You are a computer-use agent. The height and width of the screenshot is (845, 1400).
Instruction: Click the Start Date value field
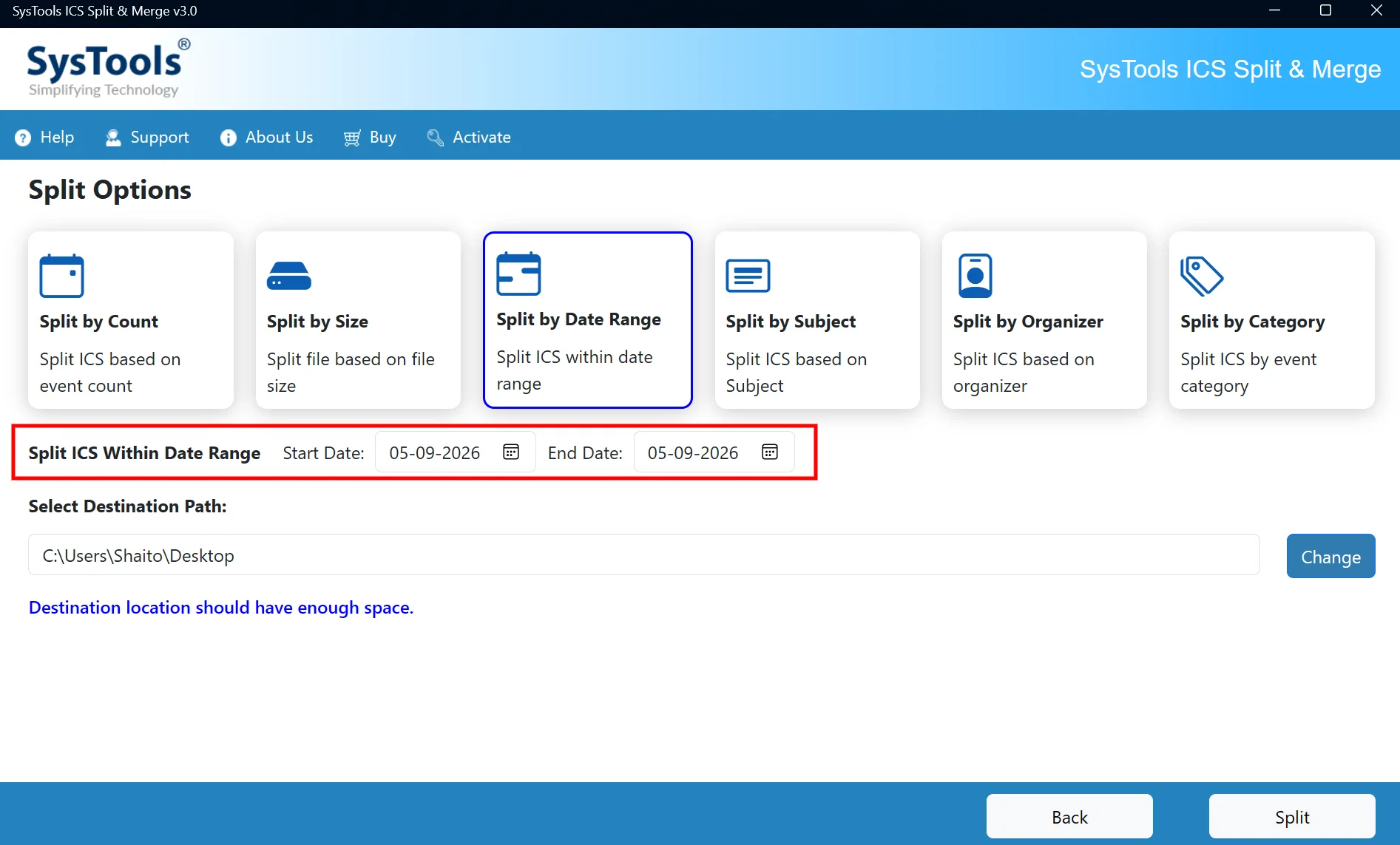pyautogui.click(x=456, y=452)
